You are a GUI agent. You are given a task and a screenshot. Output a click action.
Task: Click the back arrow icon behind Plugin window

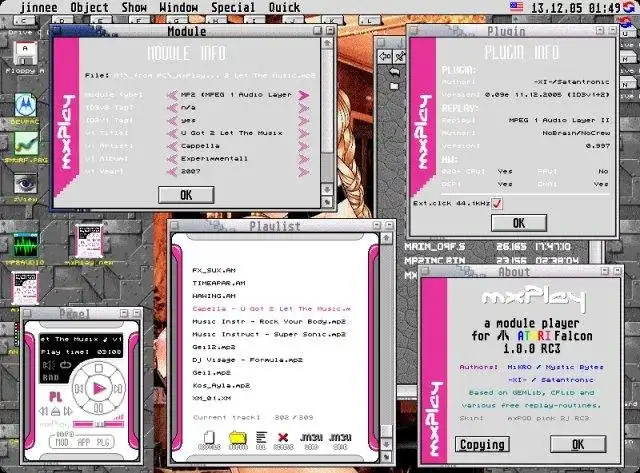(384, 56)
